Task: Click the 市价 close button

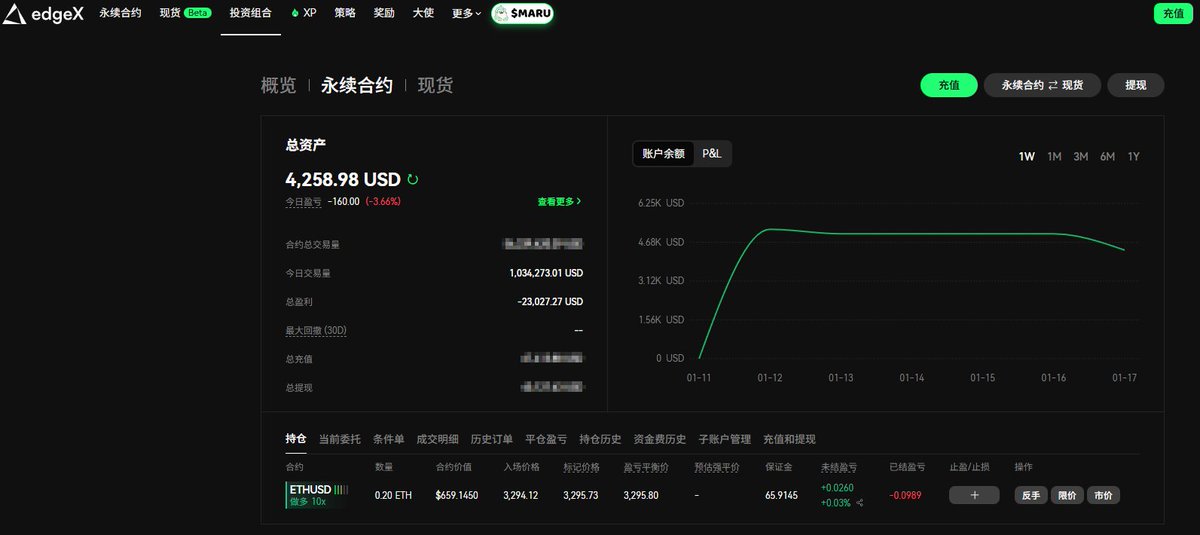Action: point(1103,495)
